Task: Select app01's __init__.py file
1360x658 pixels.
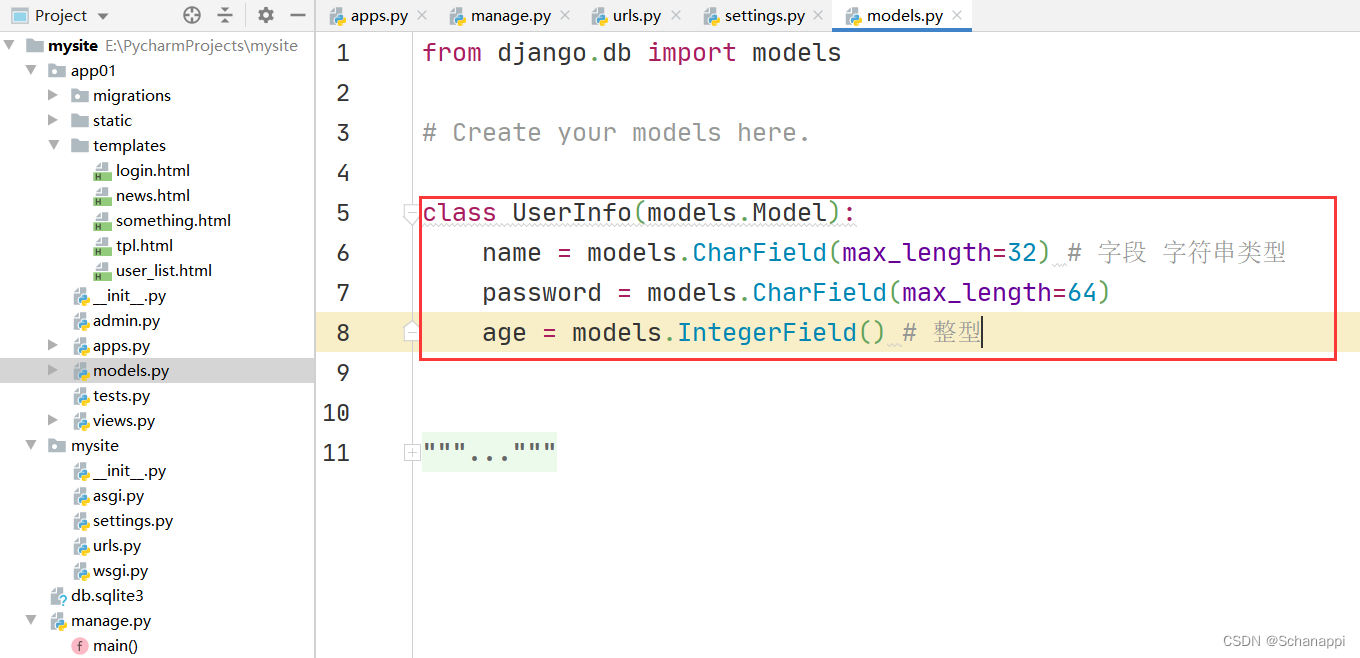Action: coord(129,295)
